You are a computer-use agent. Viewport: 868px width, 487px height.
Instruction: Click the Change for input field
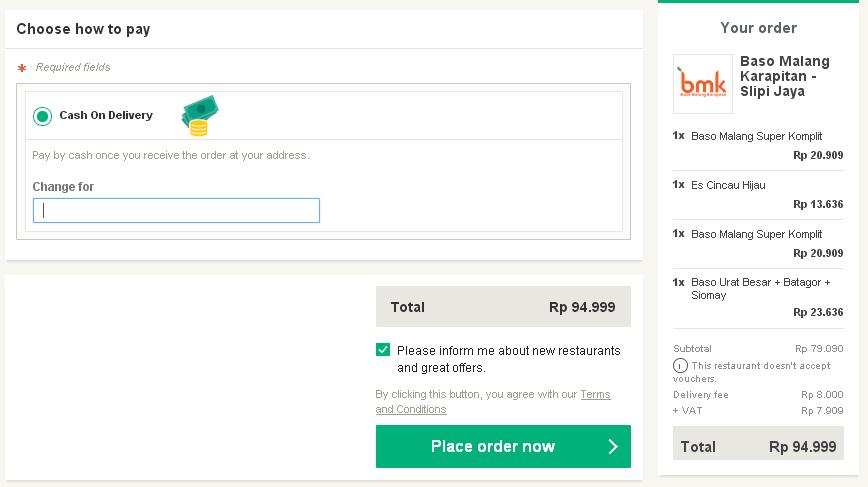point(176,210)
